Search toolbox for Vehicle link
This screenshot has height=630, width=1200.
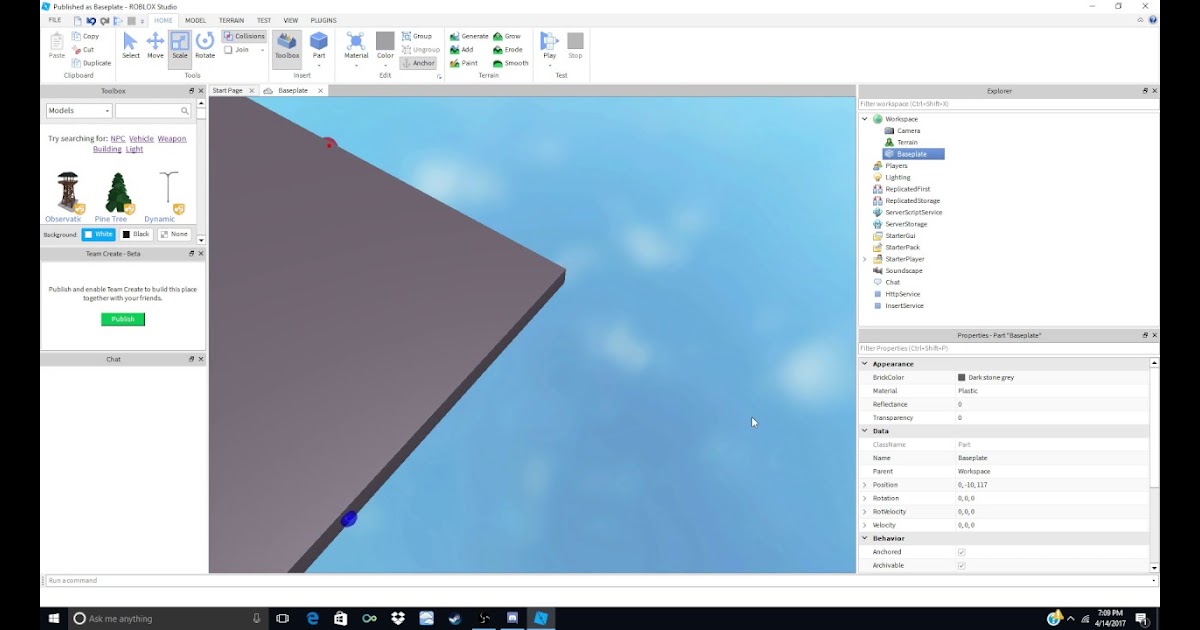(x=141, y=139)
